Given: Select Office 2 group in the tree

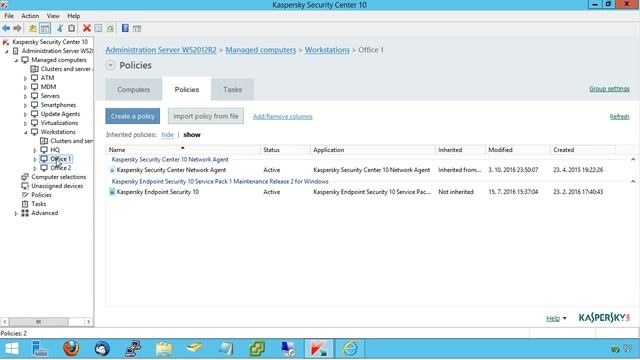Looking at the screenshot, I should coord(61,168).
